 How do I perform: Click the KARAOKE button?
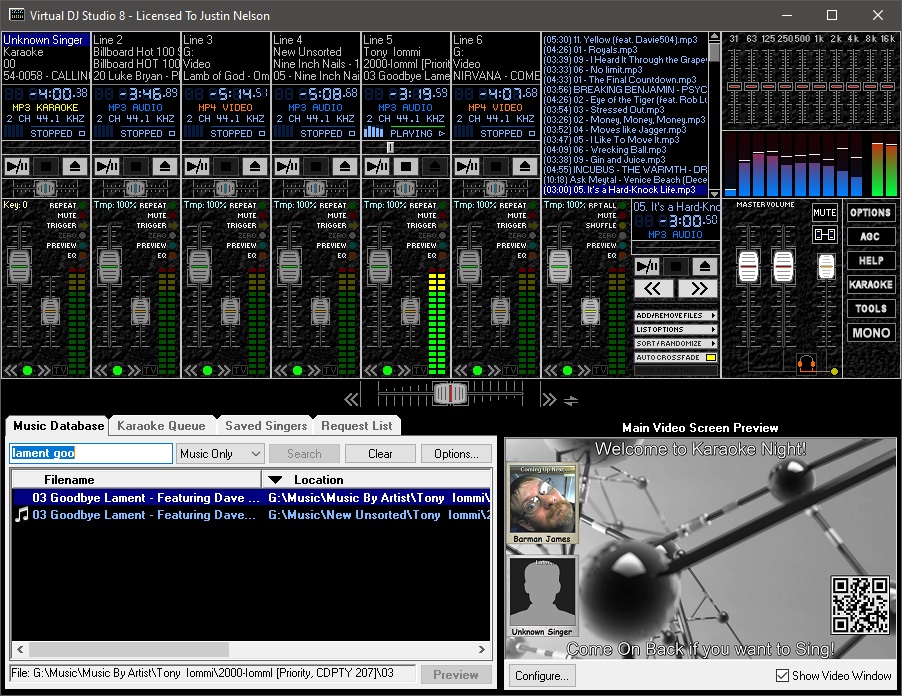(870, 285)
